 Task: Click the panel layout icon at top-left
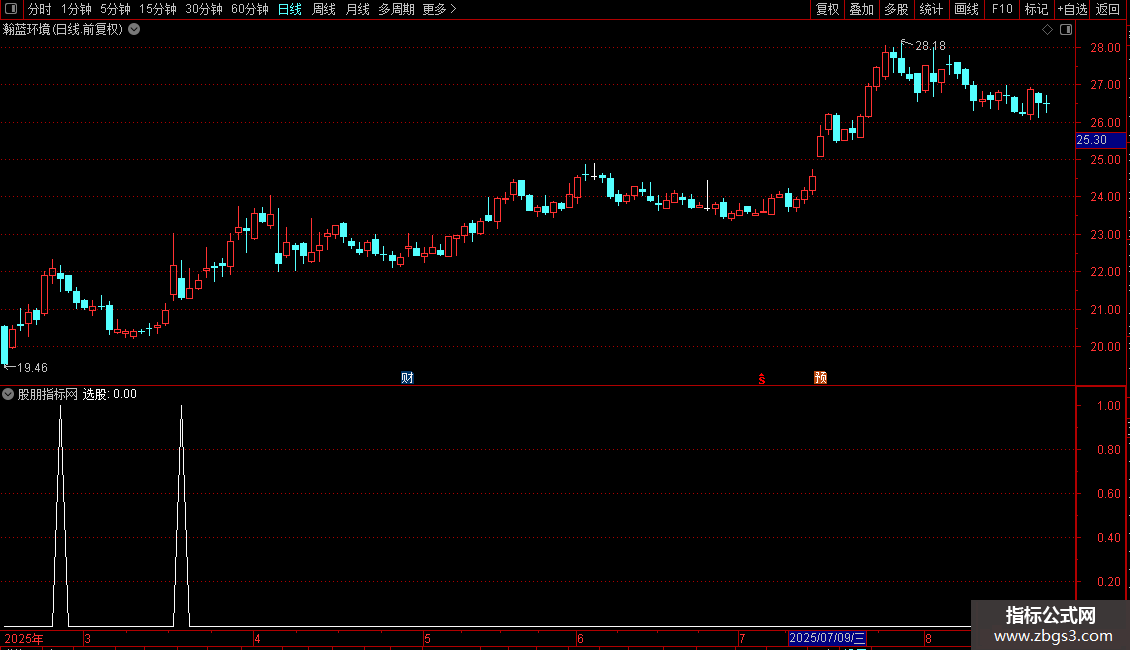pyautogui.click(x=11, y=9)
